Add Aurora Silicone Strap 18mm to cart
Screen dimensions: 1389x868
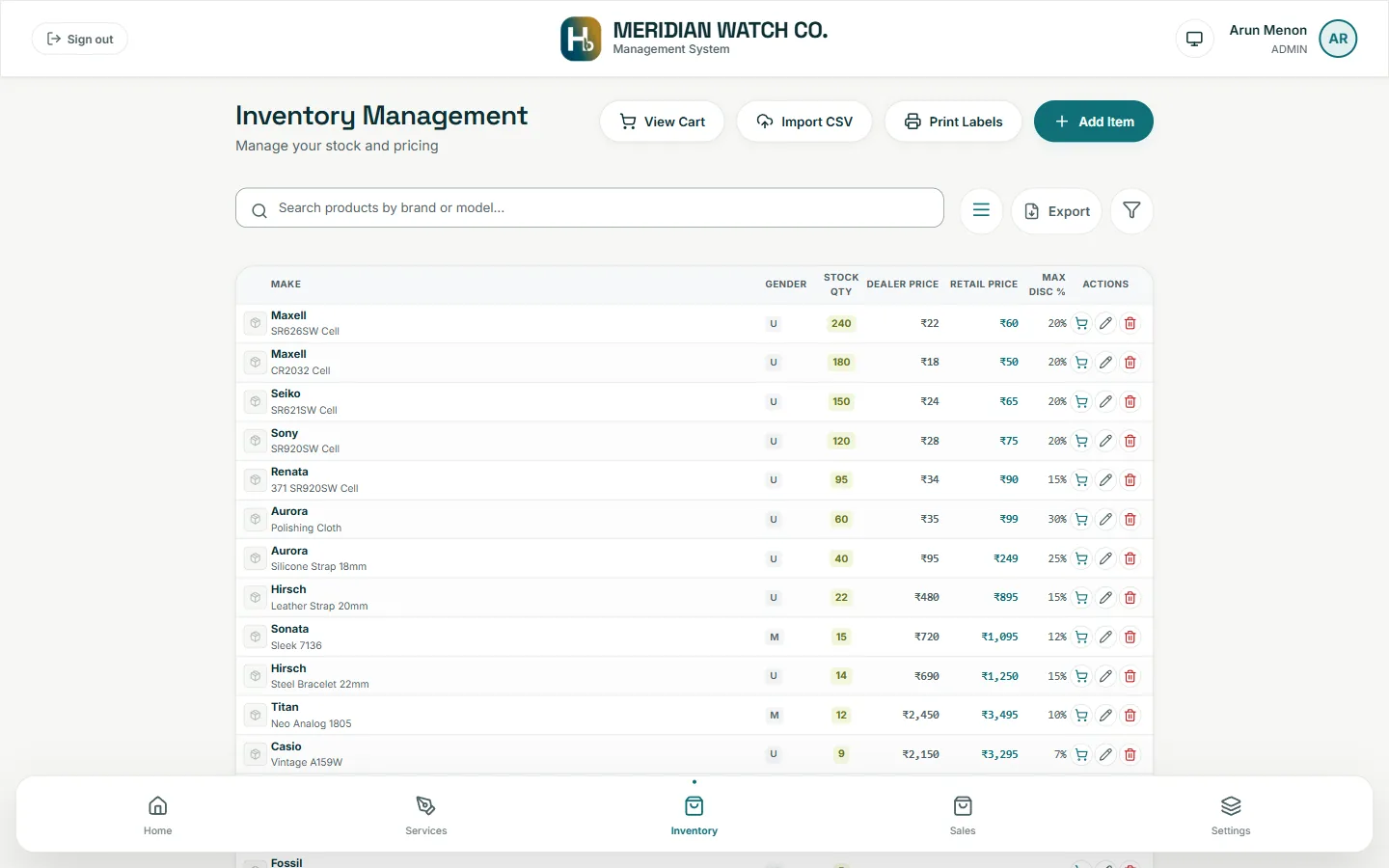tap(1081, 559)
